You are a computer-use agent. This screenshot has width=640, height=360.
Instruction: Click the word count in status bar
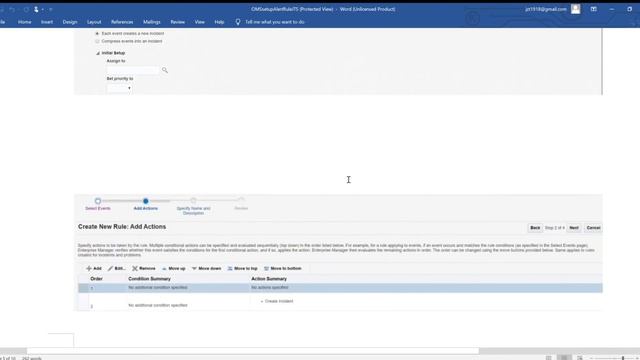[x=32, y=358]
